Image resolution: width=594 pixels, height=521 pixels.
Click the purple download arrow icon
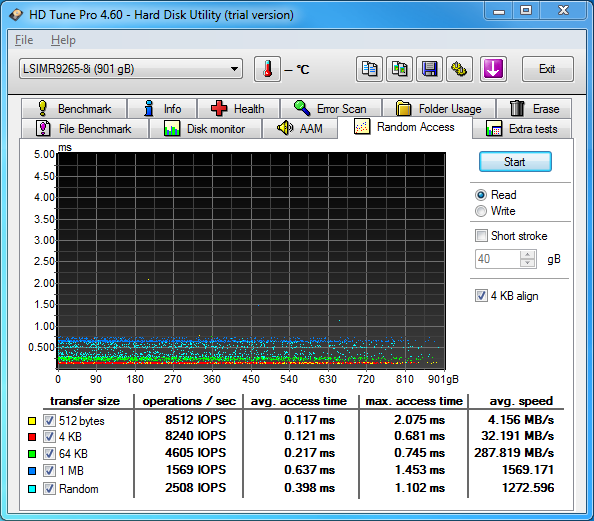493,69
